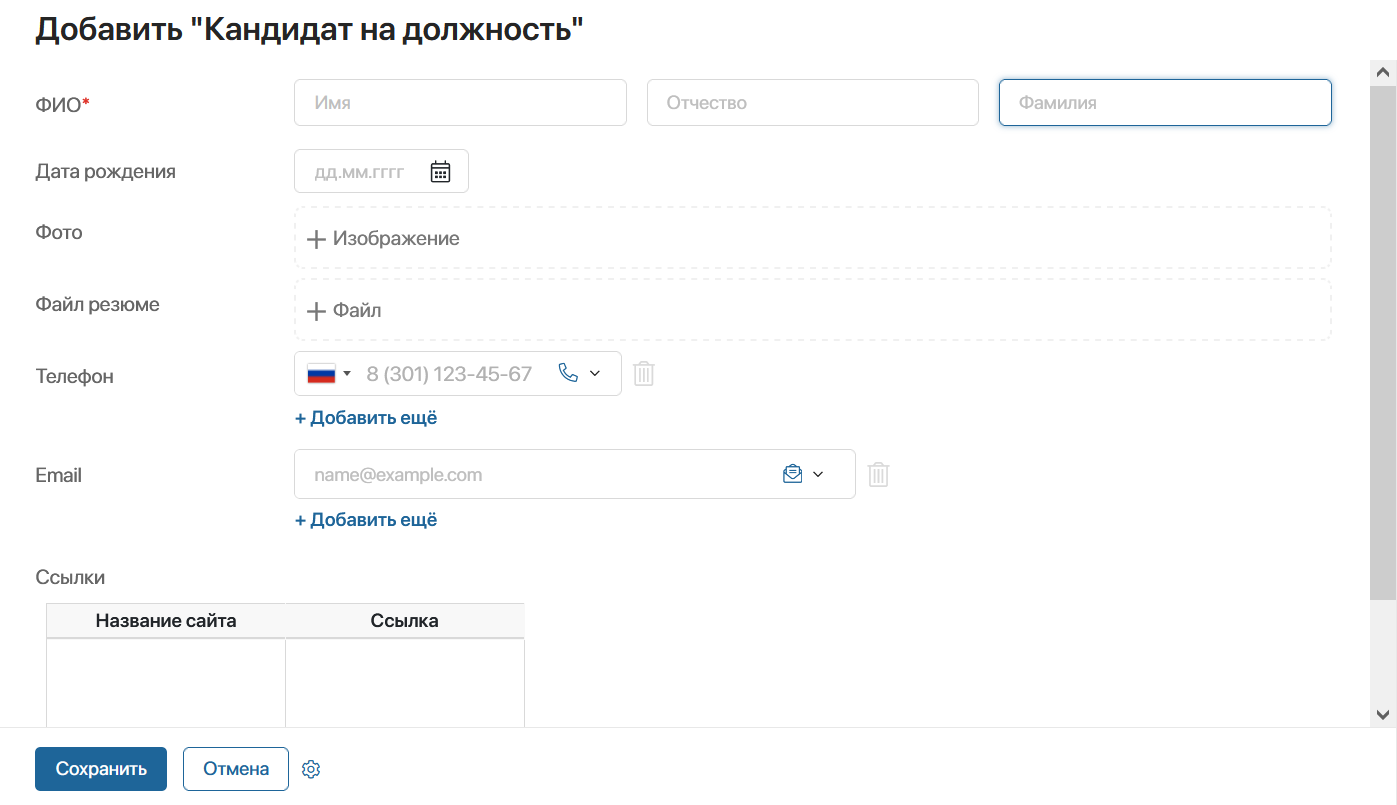1397x805 pixels.
Task: Click the envelope icon in Email field
Action: [x=791, y=473]
